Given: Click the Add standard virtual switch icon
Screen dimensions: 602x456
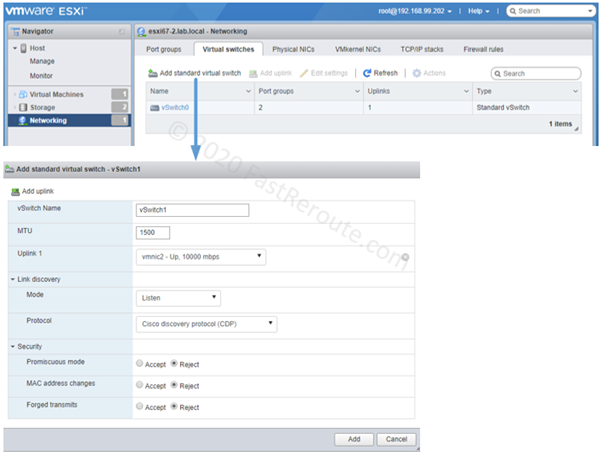Looking at the screenshot, I should click(x=153, y=73).
